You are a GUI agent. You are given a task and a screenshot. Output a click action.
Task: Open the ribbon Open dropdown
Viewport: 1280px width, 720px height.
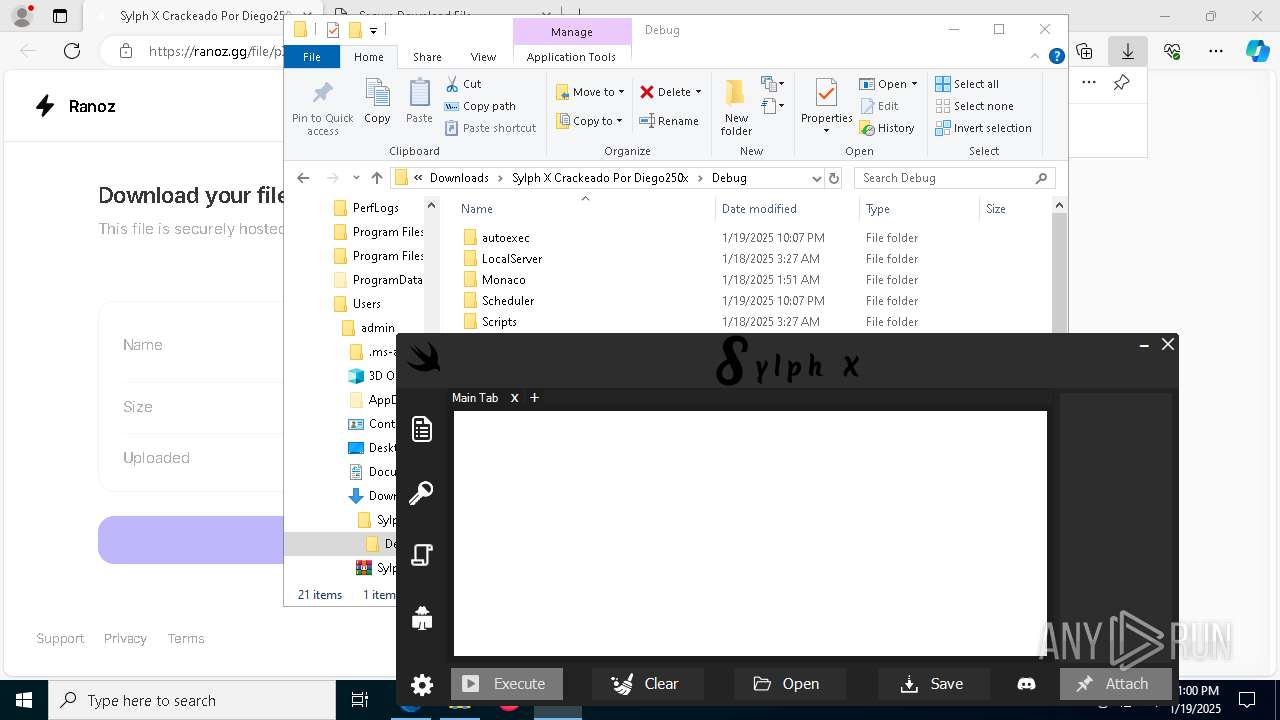point(888,84)
